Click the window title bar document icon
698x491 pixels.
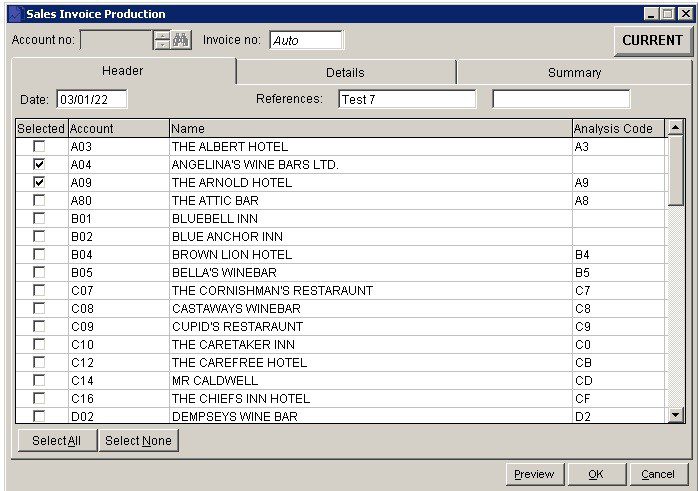pos(15,14)
